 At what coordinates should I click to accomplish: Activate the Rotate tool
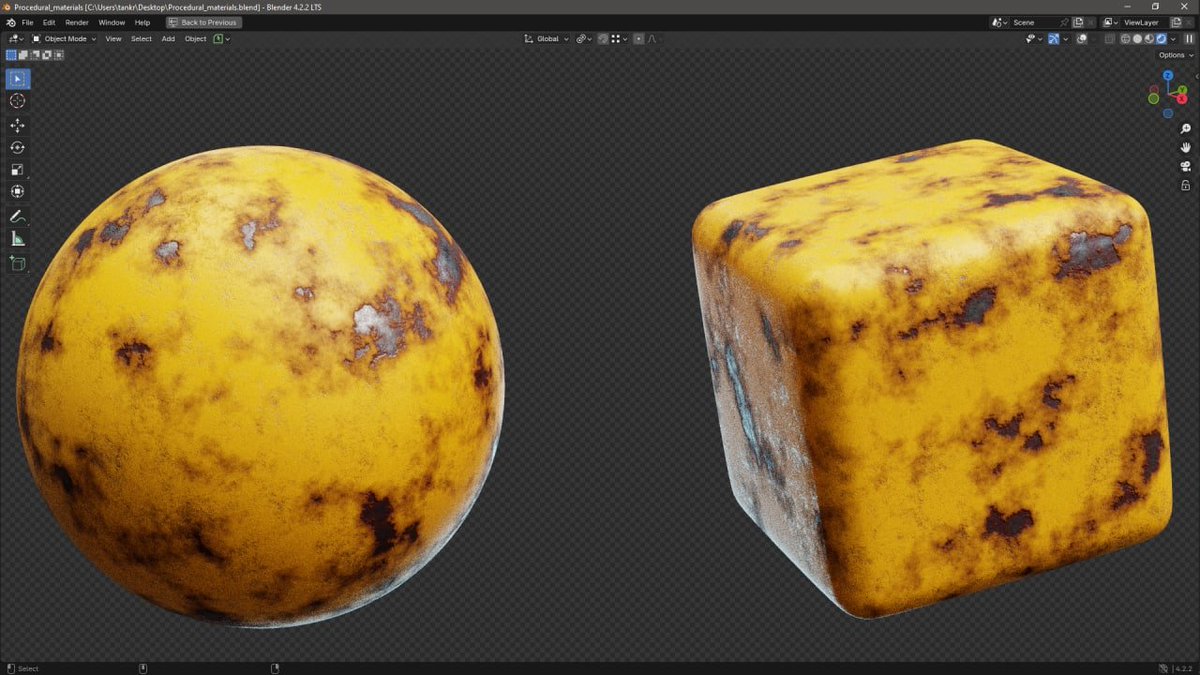point(17,147)
